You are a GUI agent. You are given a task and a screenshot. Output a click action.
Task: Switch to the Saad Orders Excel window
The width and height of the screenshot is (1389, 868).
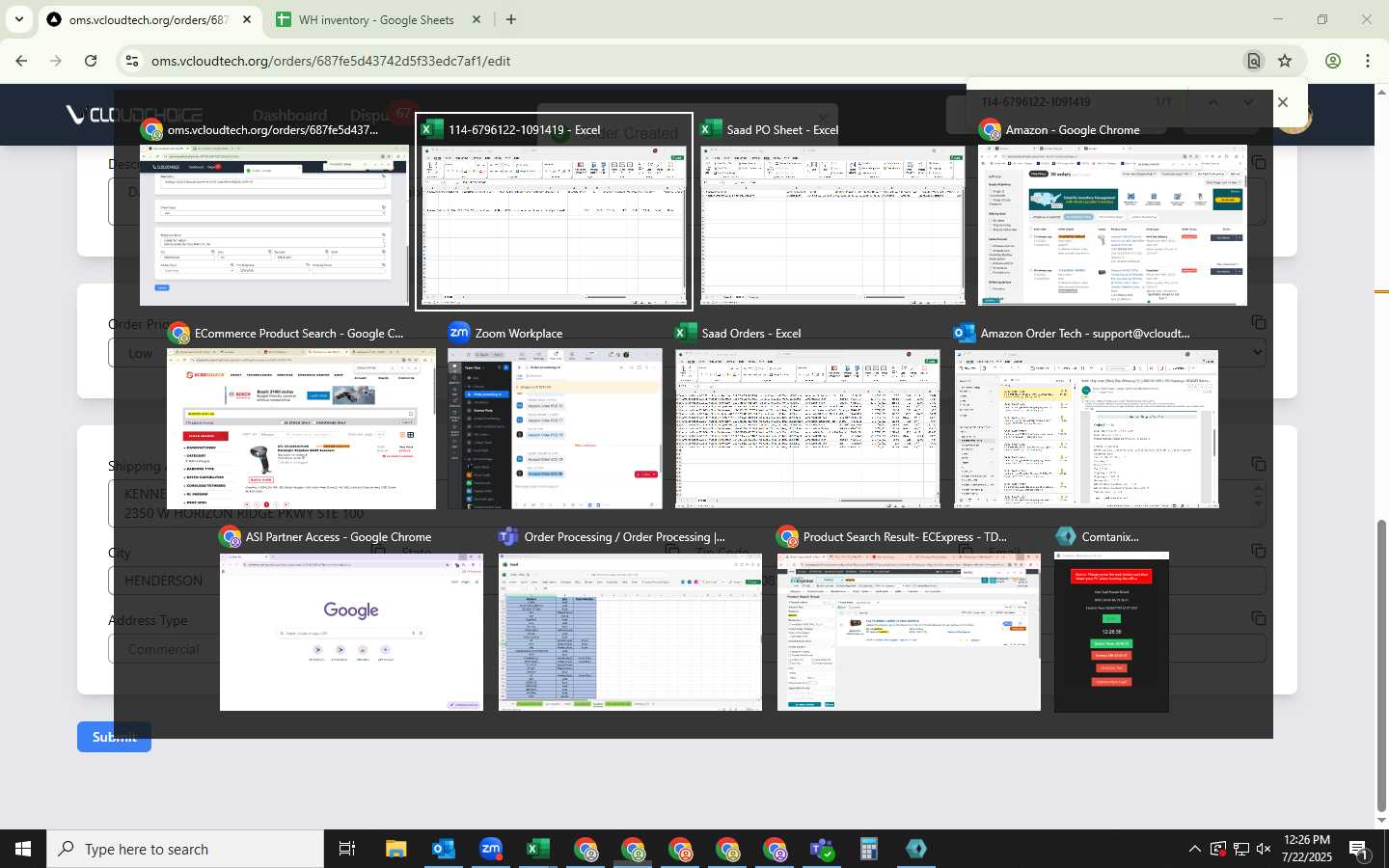coord(807,418)
